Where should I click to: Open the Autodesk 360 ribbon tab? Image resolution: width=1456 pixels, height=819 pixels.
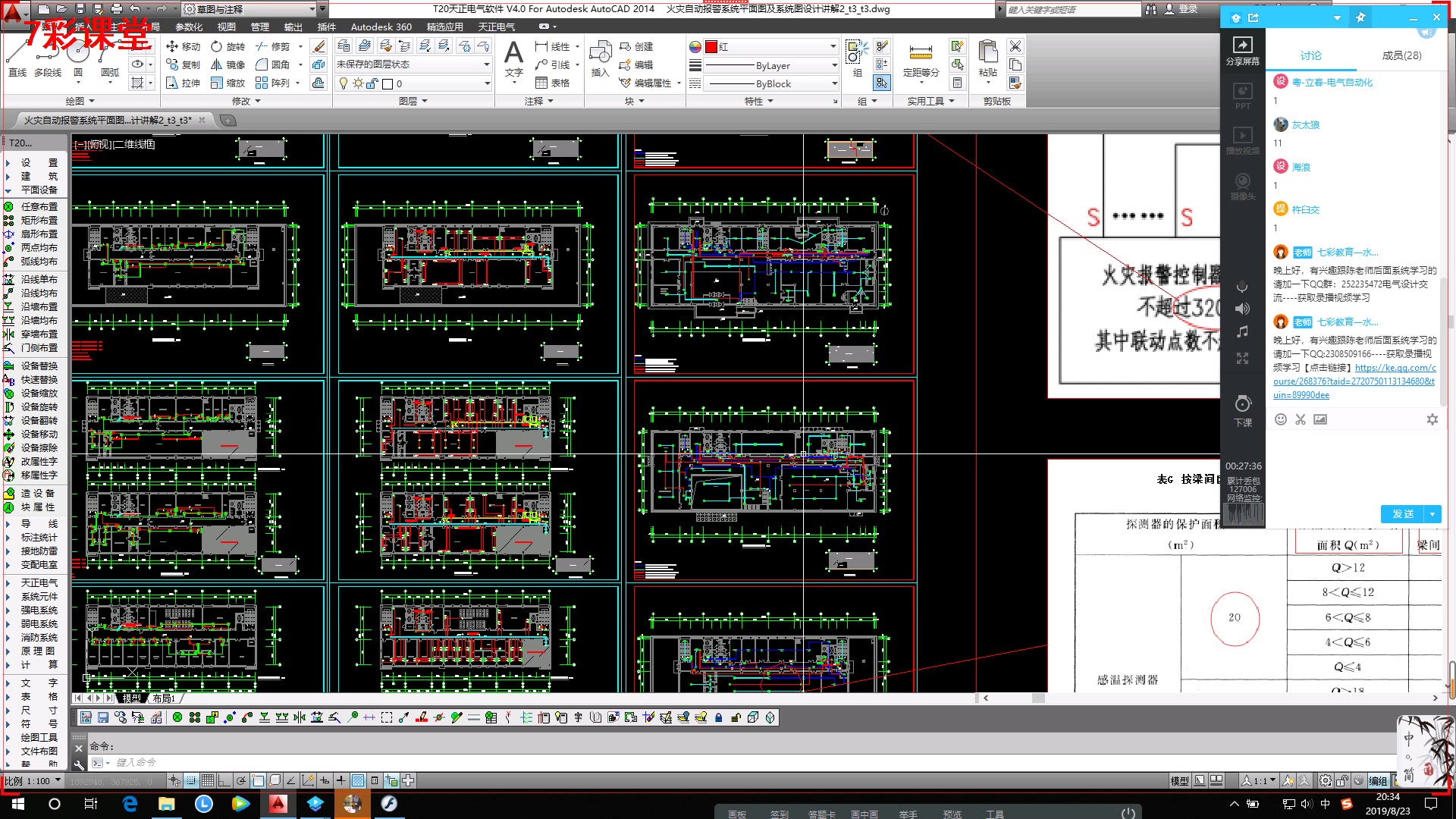click(381, 27)
